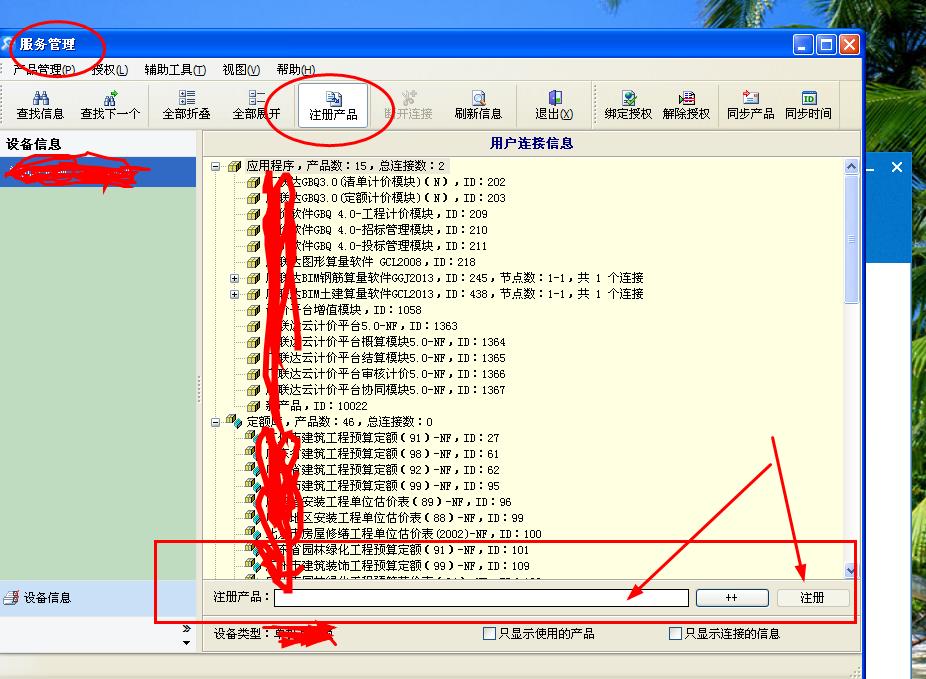This screenshot has height=679, width=926.
Task: Select row 云计价平台结算模块5.0-NF，ID：1365
Action: coord(386,358)
